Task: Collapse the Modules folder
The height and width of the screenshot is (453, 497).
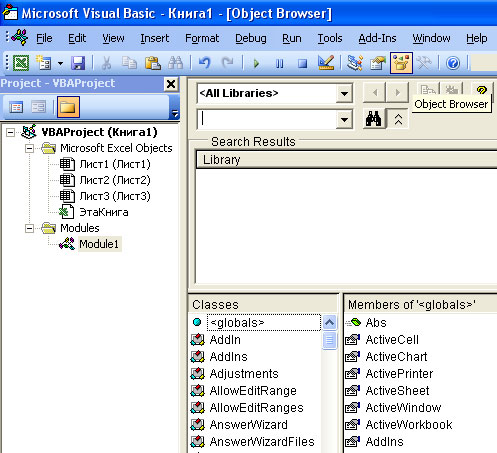Action: click(x=29, y=228)
